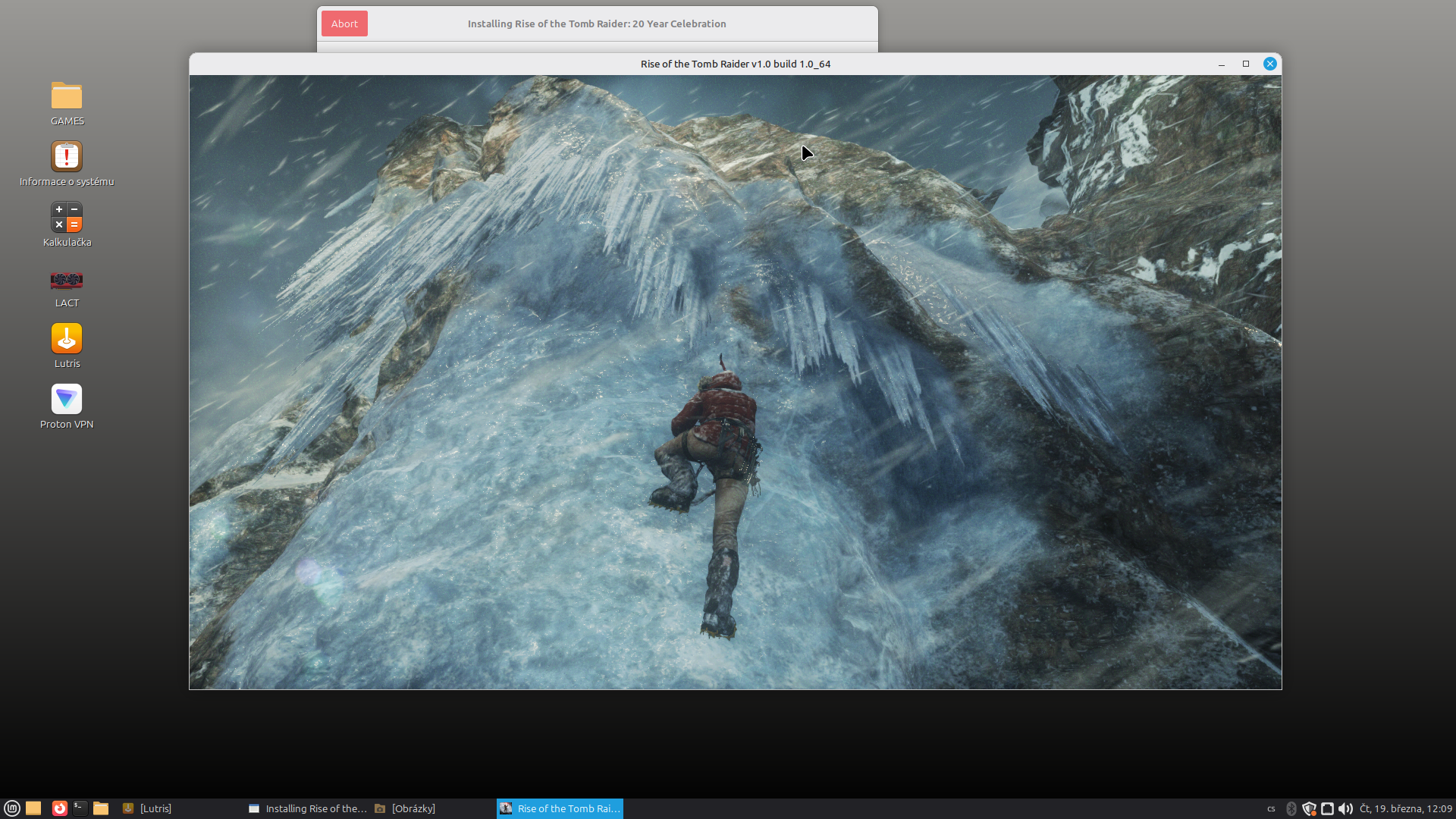The width and height of the screenshot is (1456, 819).
Task: Open the GAMES folder on desktop
Action: [67, 96]
